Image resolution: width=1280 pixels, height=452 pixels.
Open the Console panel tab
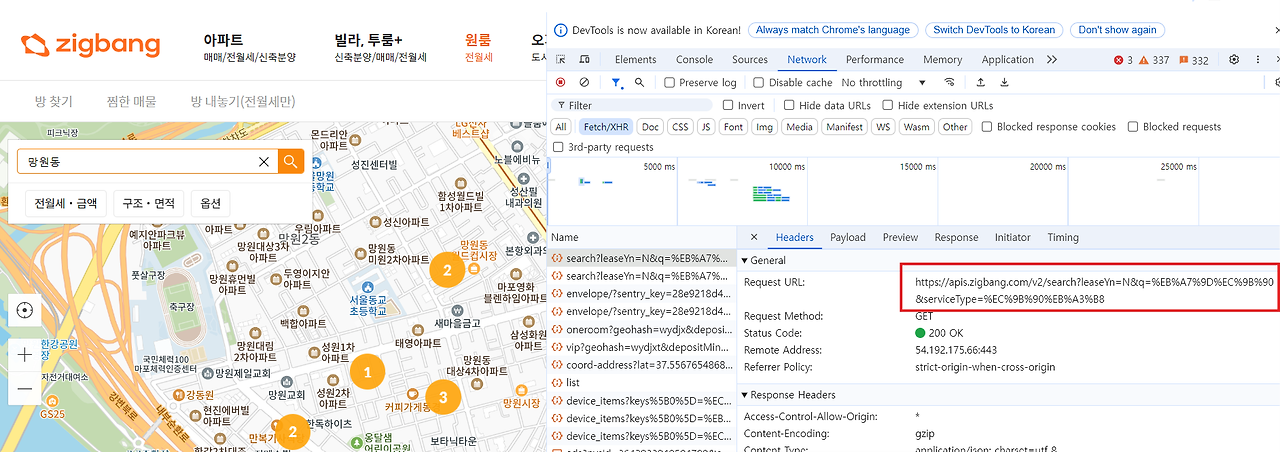click(694, 59)
